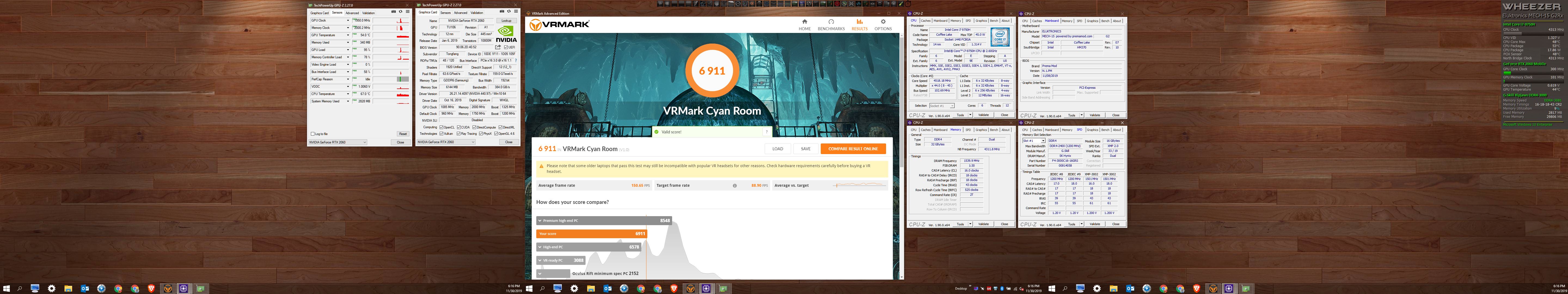Screen dimensions: 1568x294
Task: Open Brave browser on the leftmost taskbar
Action: [x=152, y=288]
